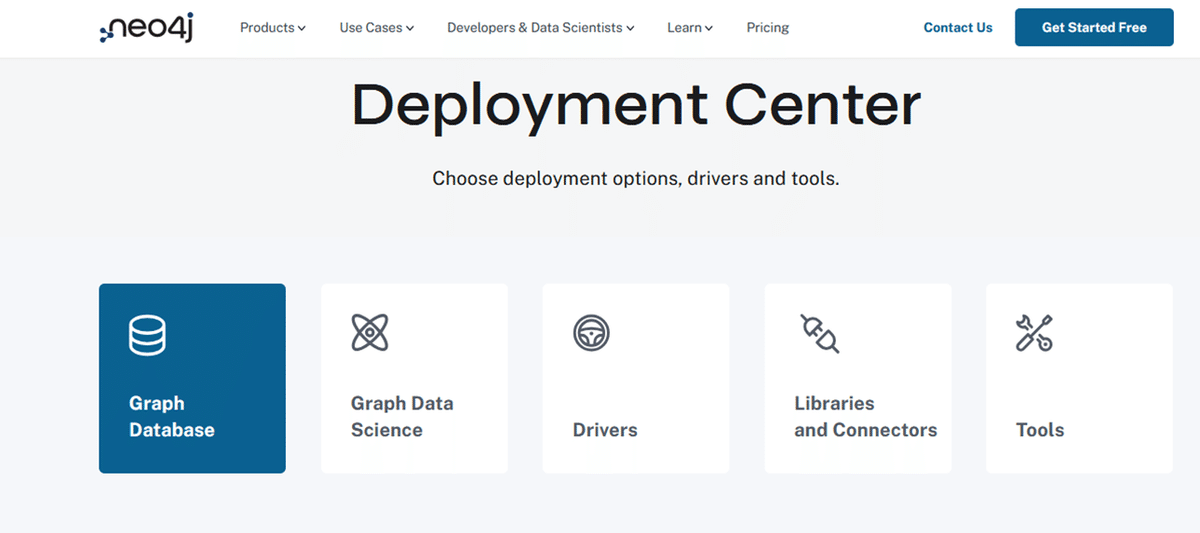Click the plug icon on Libraries and Connectors card
The height and width of the screenshot is (533, 1200).
coord(820,333)
